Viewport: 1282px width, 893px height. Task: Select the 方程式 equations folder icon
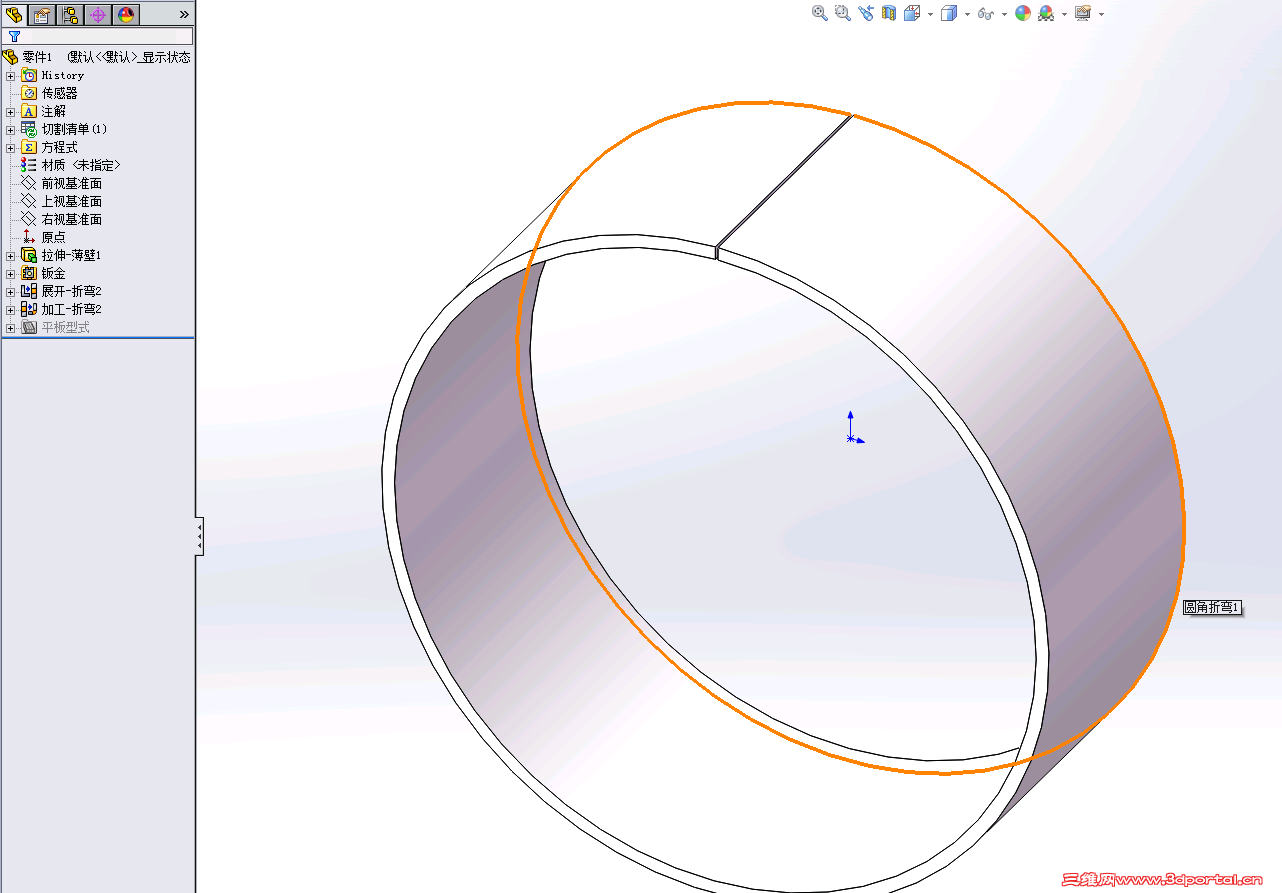coord(29,147)
